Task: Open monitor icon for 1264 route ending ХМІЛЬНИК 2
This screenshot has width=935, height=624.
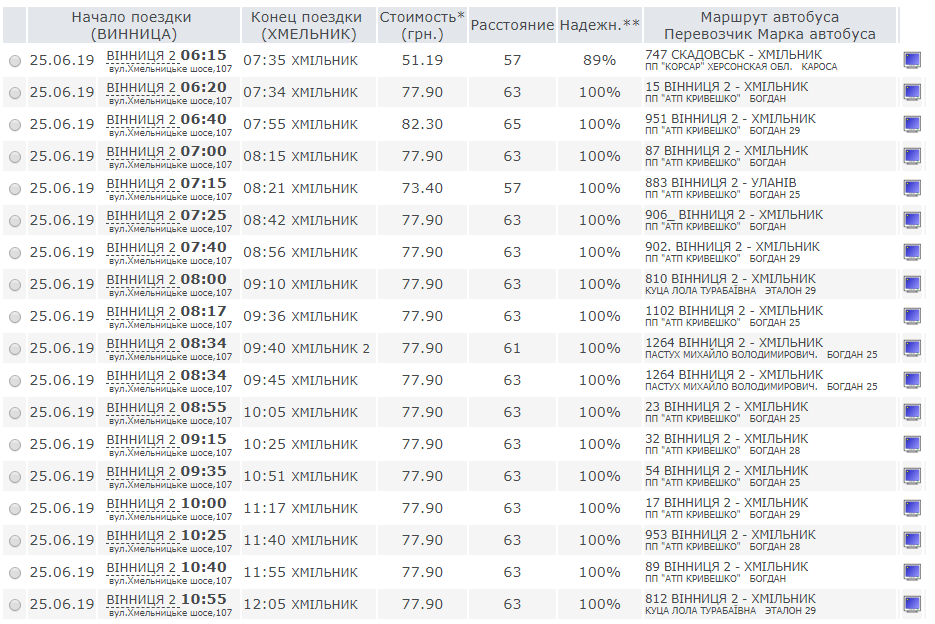Action: click(912, 348)
